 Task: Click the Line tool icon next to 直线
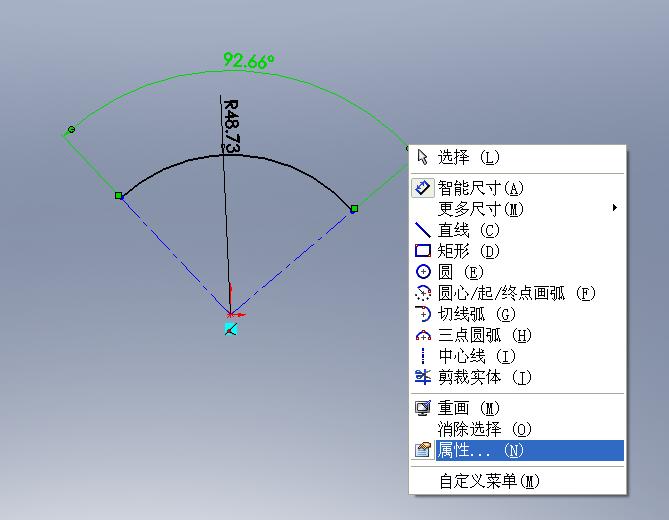tap(423, 230)
